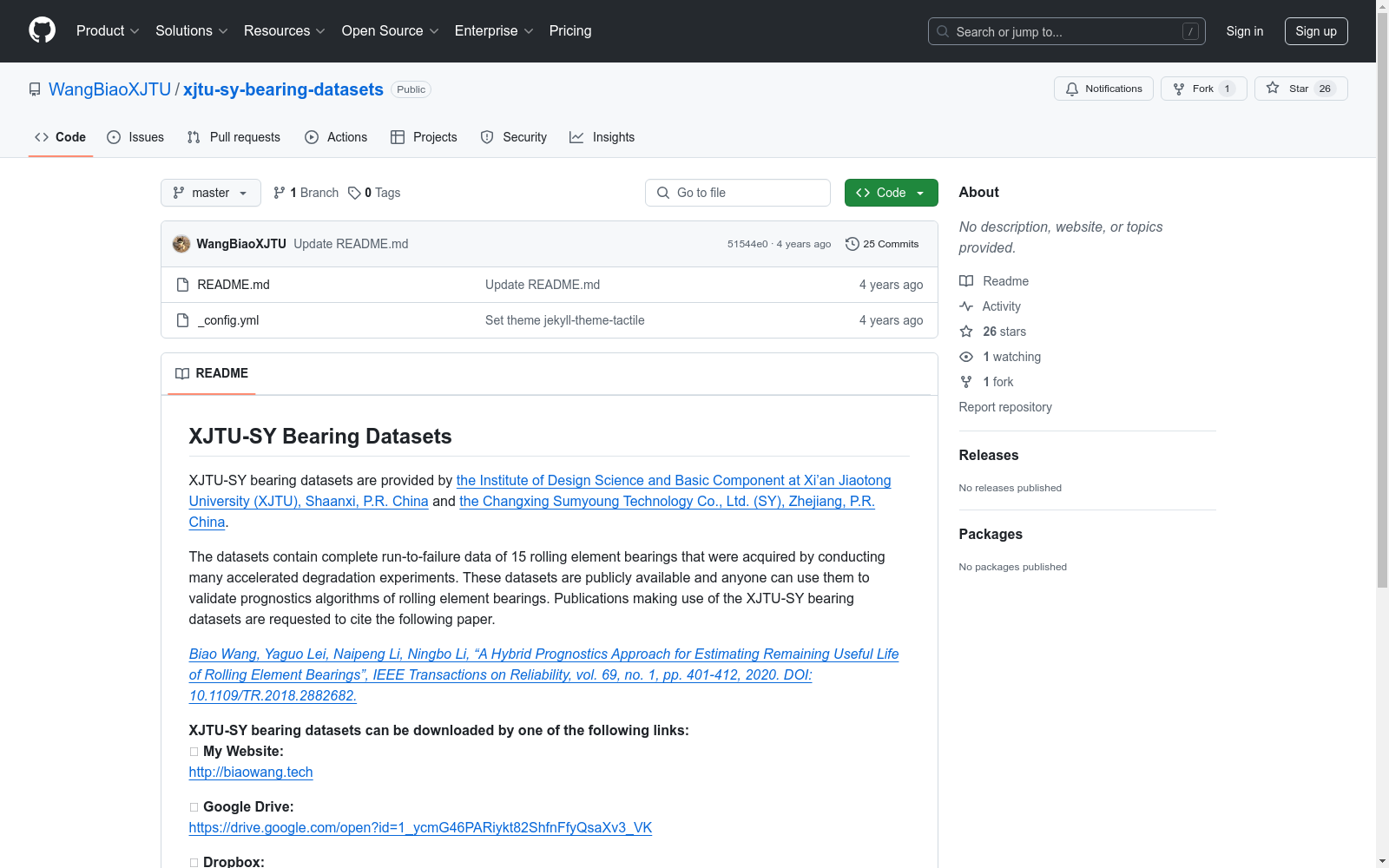Open the Releases section heading
1389x868 pixels.
point(989,455)
